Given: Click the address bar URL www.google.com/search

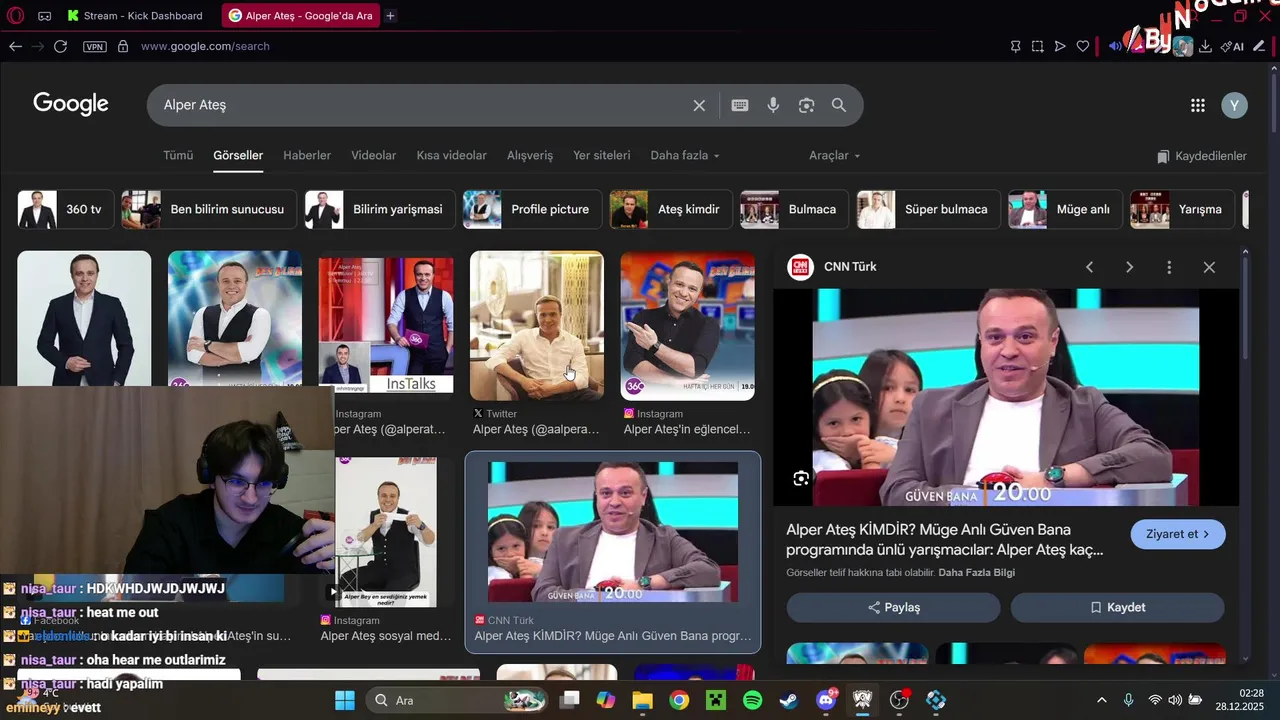Looking at the screenshot, I should [205, 46].
